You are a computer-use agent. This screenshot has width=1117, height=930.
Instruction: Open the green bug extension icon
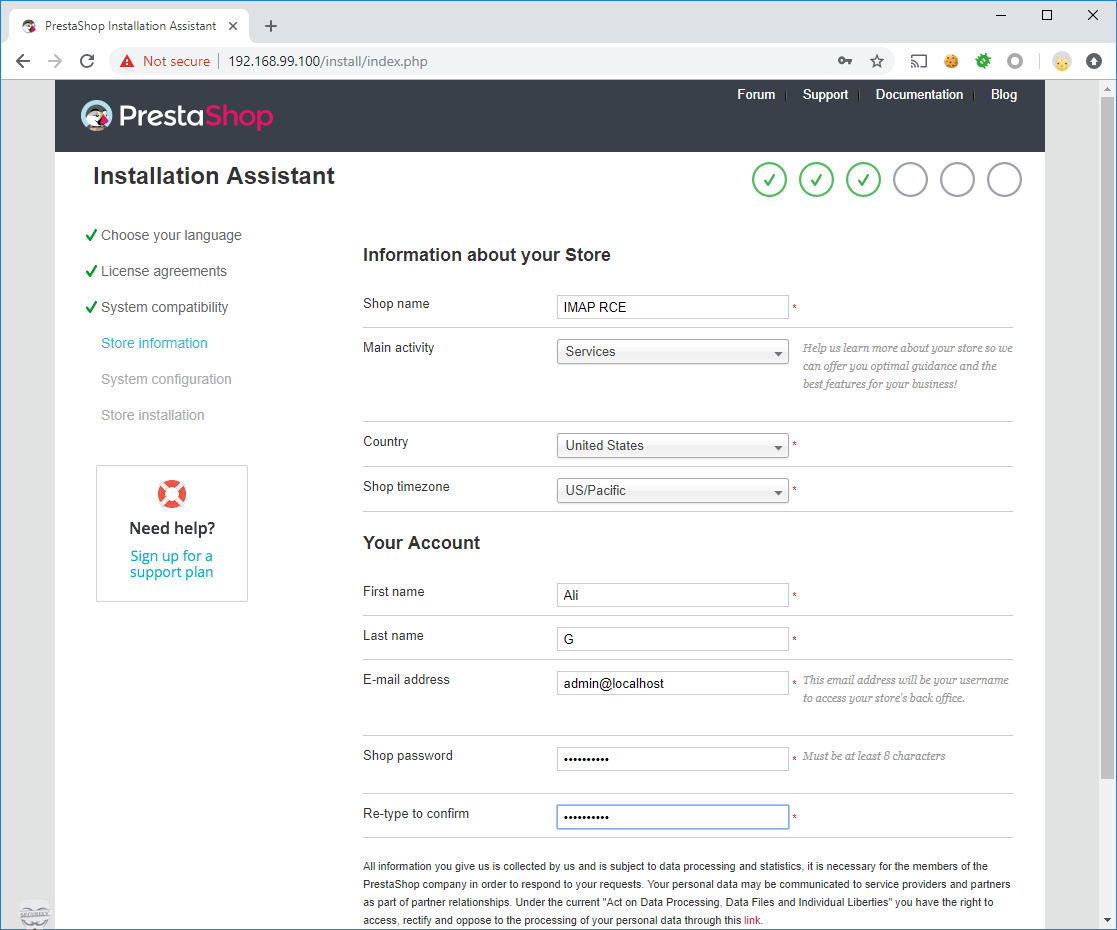pyautogui.click(x=983, y=61)
